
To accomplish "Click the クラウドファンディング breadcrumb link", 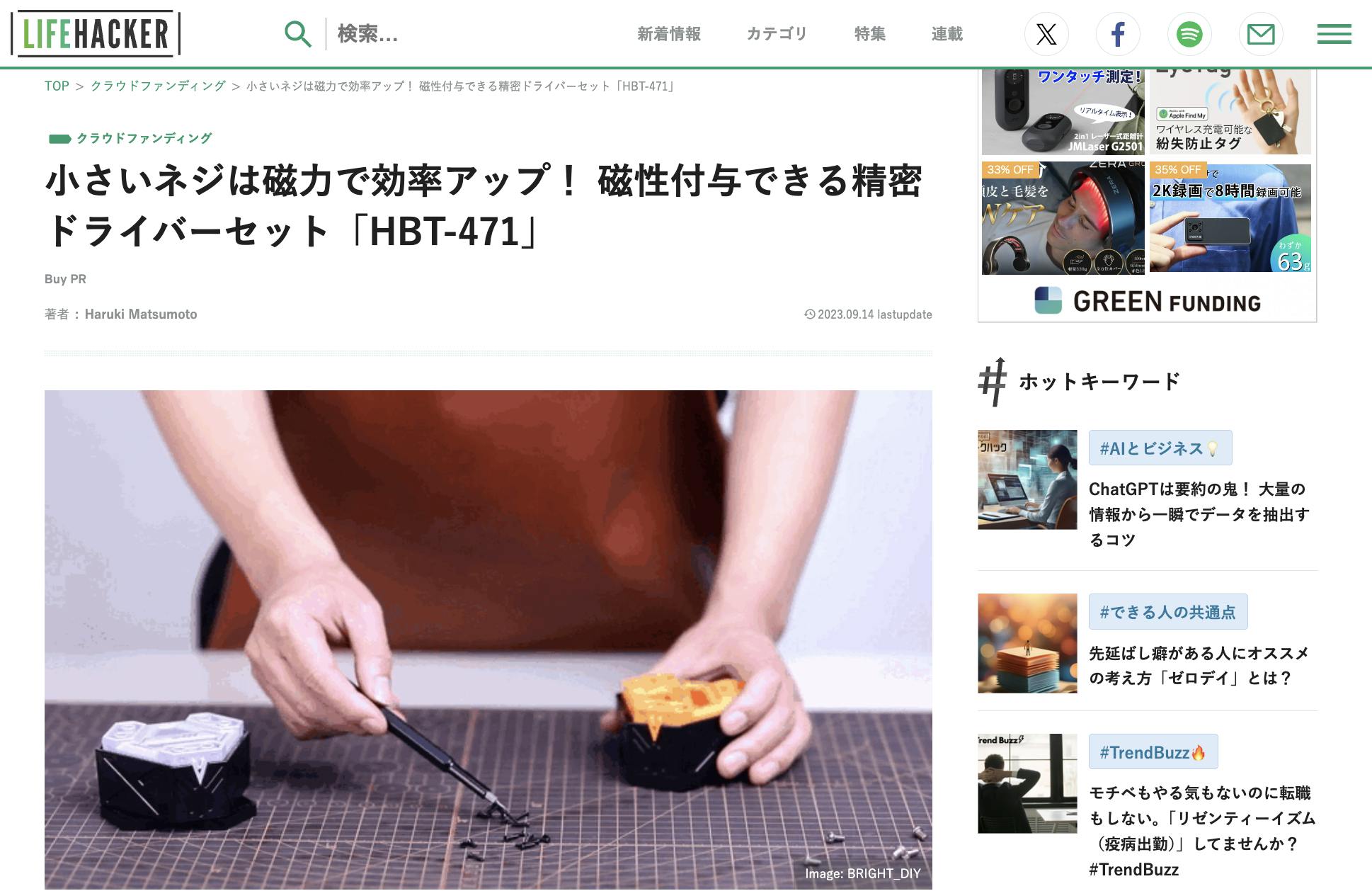I will pyautogui.click(x=158, y=86).
